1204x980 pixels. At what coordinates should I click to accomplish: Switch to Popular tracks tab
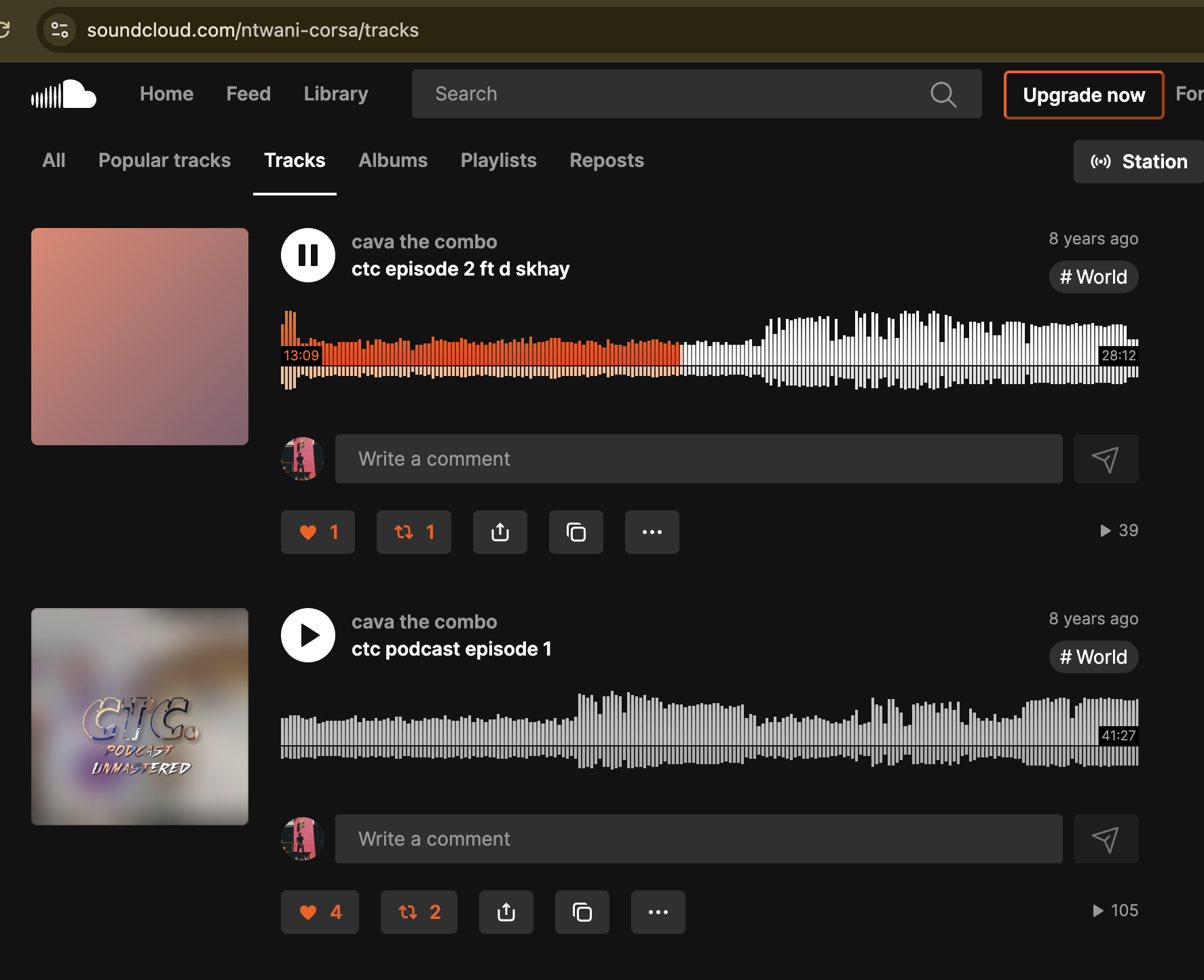pyautogui.click(x=164, y=160)
